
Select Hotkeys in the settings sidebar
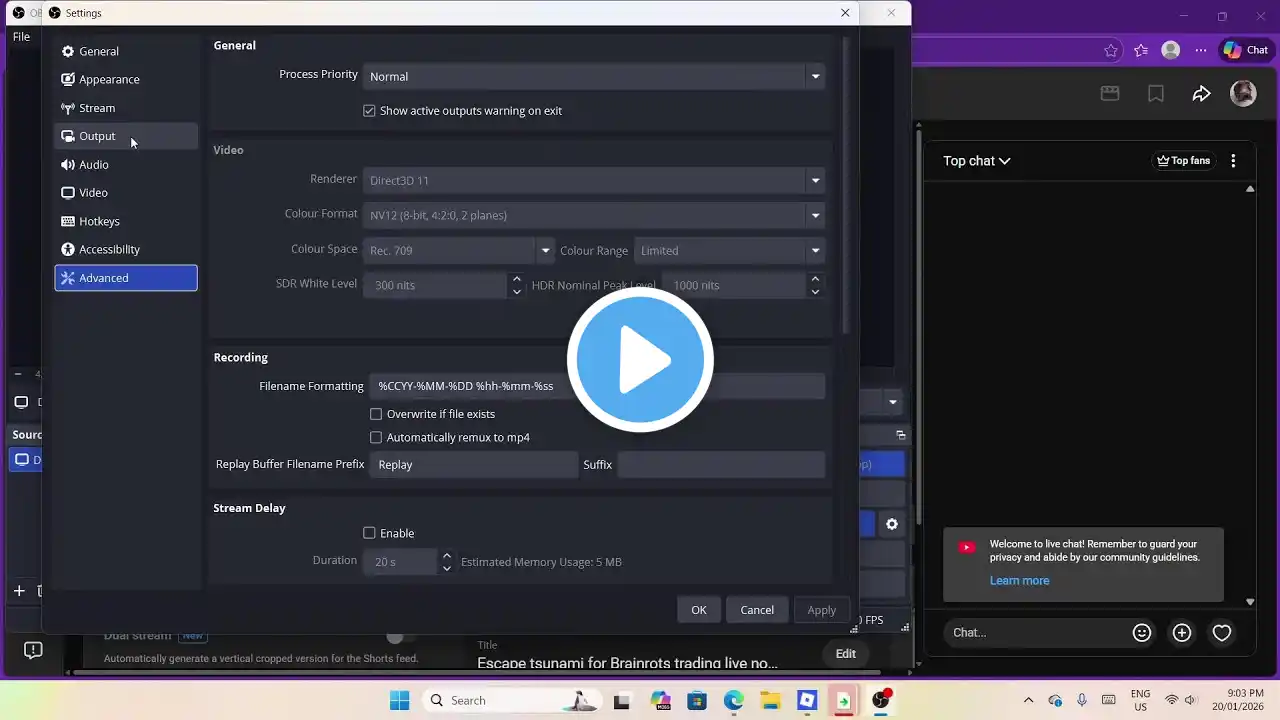click(99, 221)
